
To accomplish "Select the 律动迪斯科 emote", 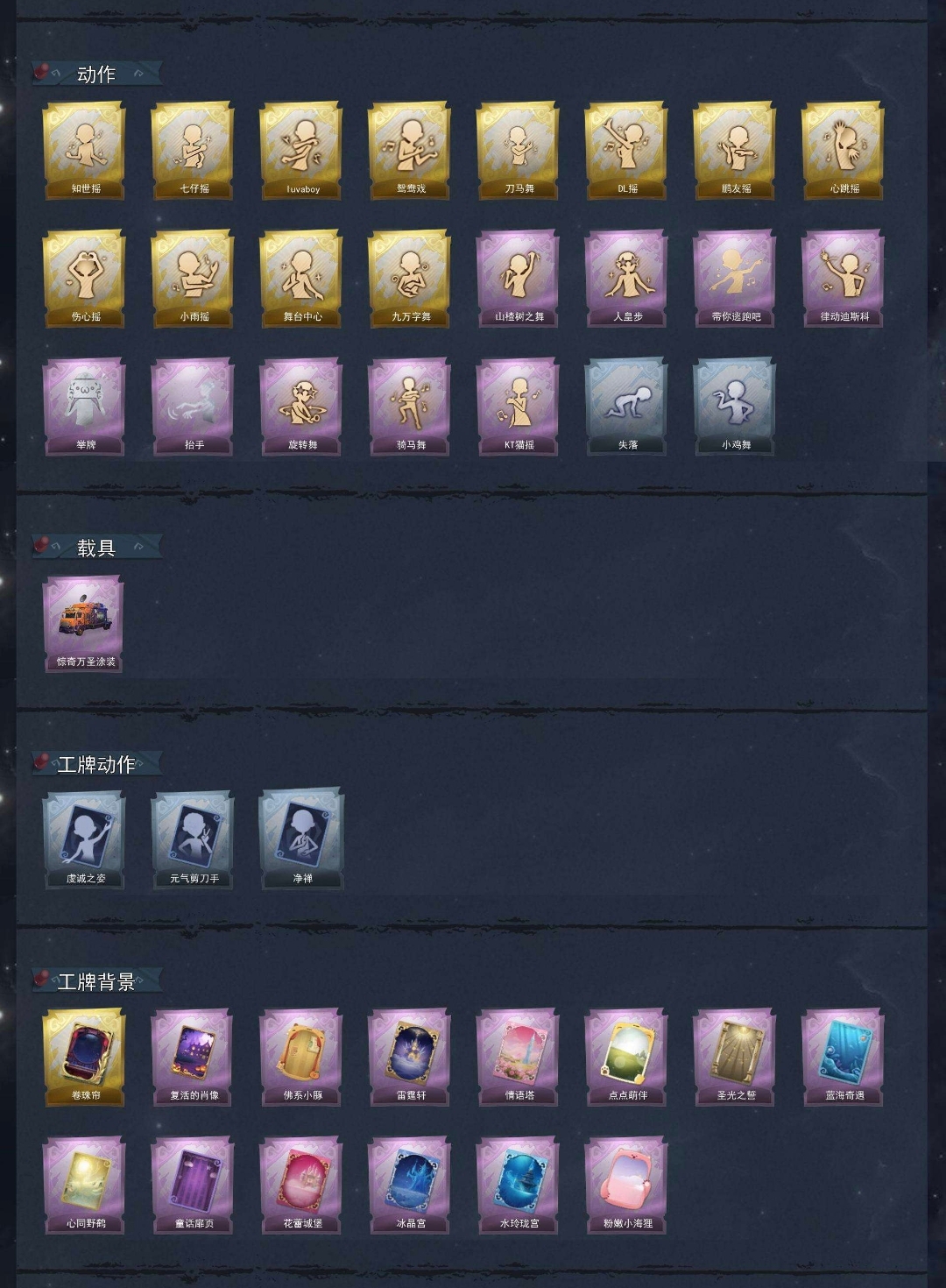I will pos(844,279).
